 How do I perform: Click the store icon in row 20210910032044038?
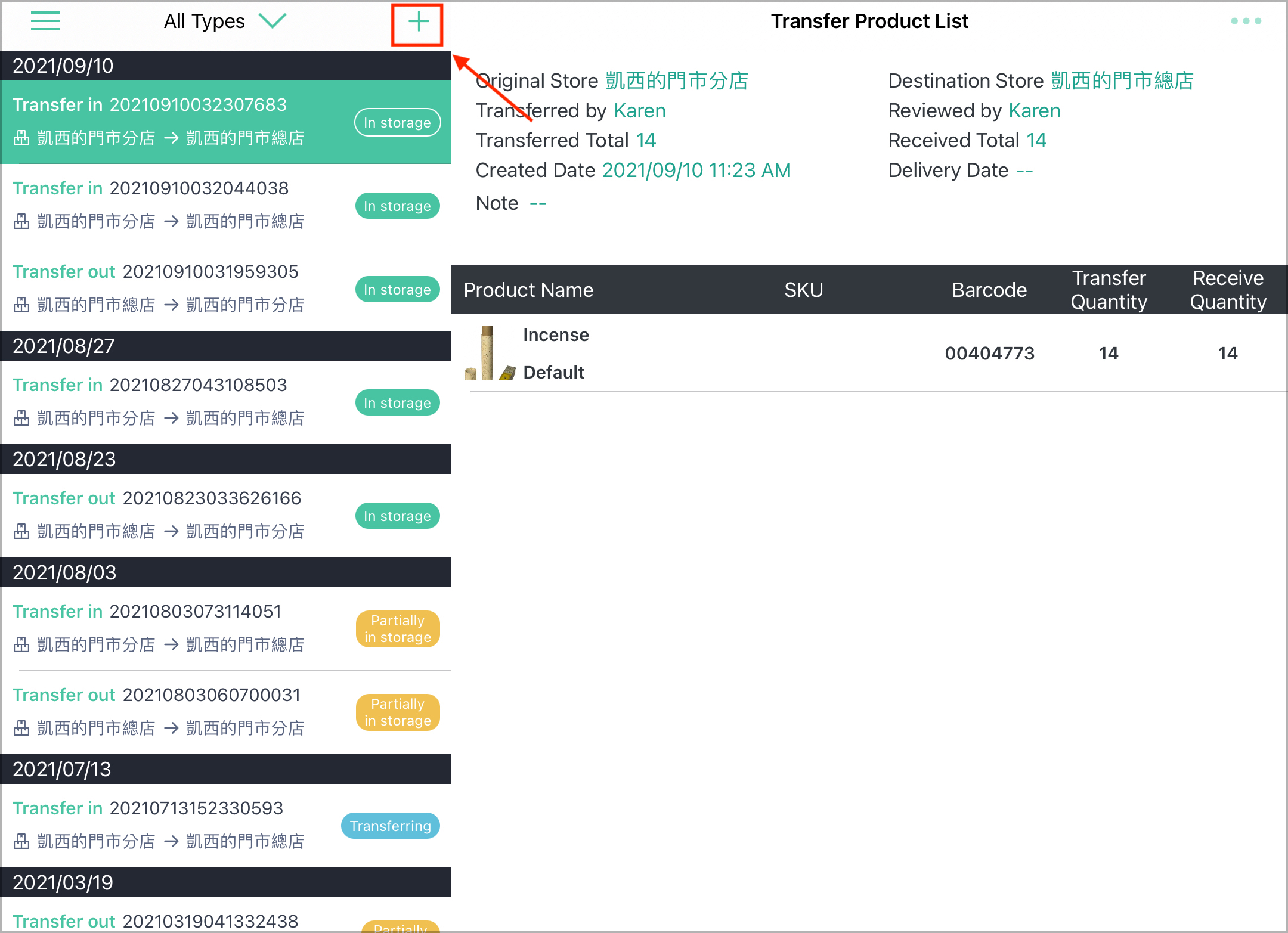21,222
